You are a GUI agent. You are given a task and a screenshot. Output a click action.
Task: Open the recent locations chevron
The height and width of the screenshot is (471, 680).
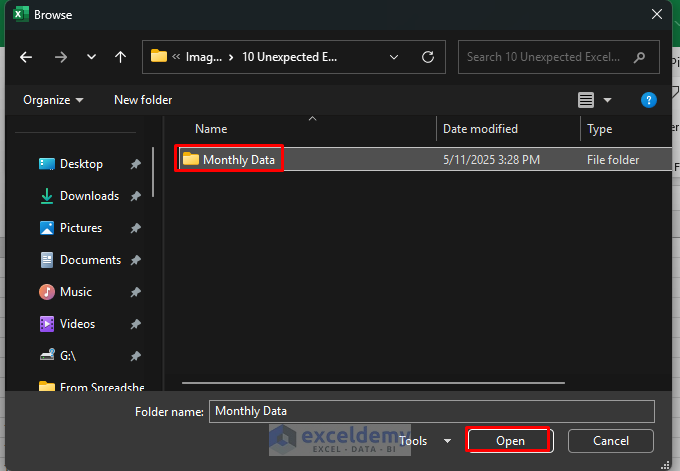coord(91,57)
